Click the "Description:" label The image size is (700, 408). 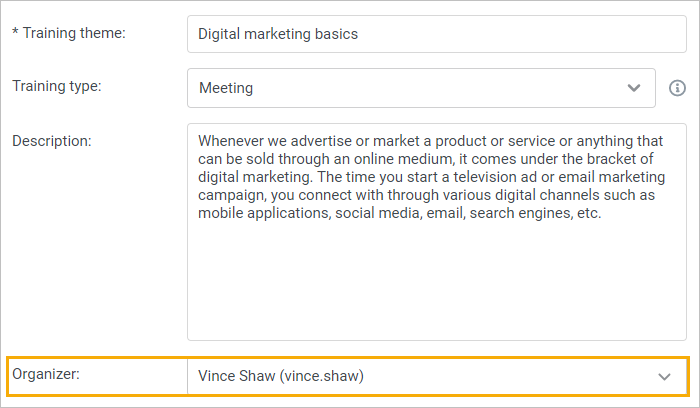pos(52,141)
